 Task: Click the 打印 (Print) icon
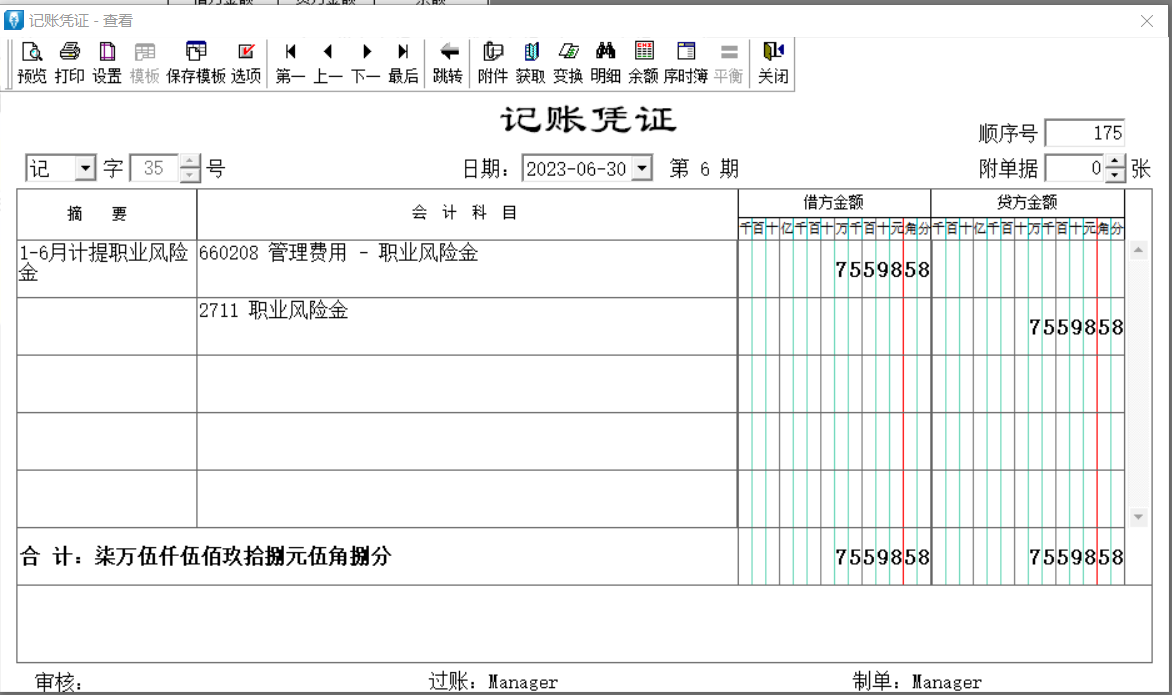(x=69, y=62)
